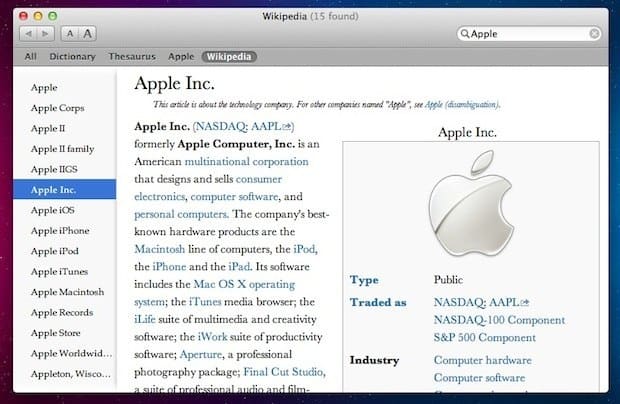Open the Computer hardware infobox link
620x404 pixels.
point(483,361)
